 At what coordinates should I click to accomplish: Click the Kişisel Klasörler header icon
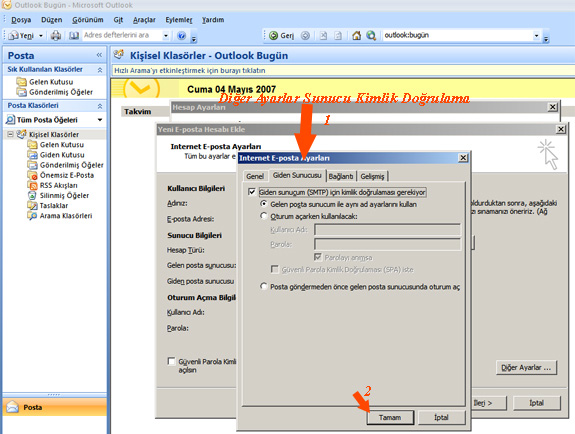(x=118, y=55)
